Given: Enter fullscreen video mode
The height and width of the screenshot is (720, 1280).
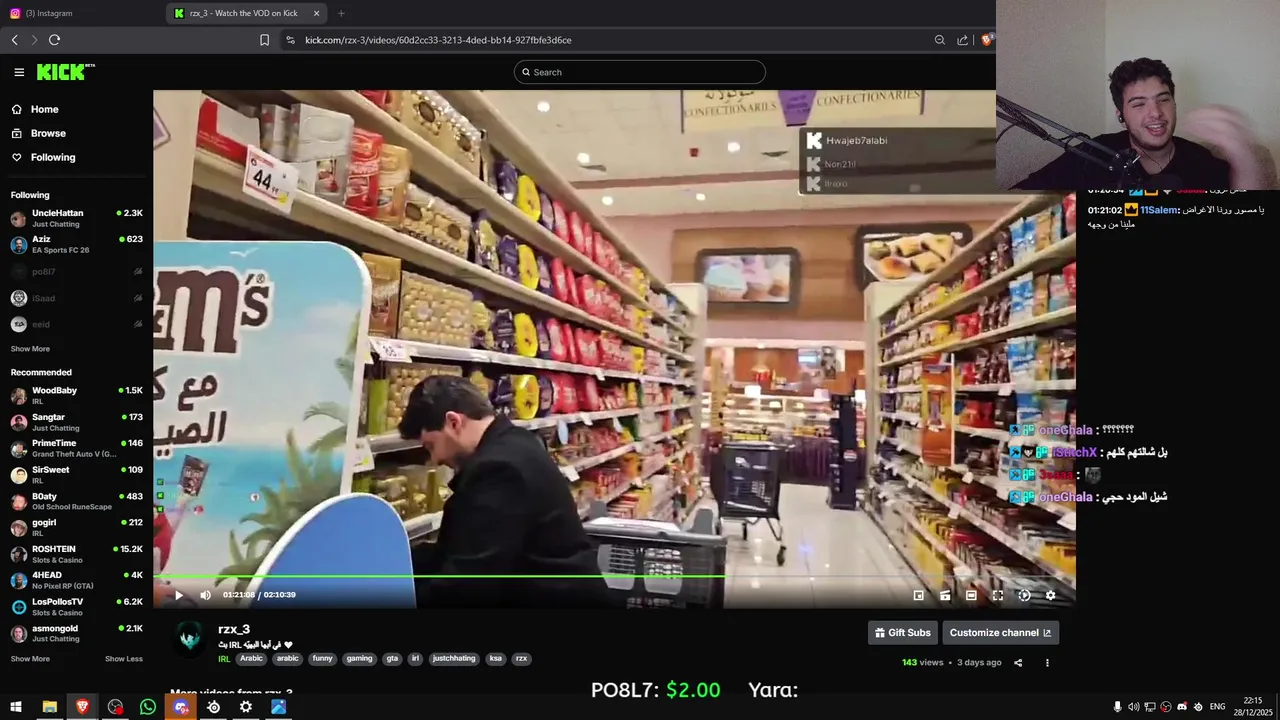Looking at the screenshot, I should point(997,595).
